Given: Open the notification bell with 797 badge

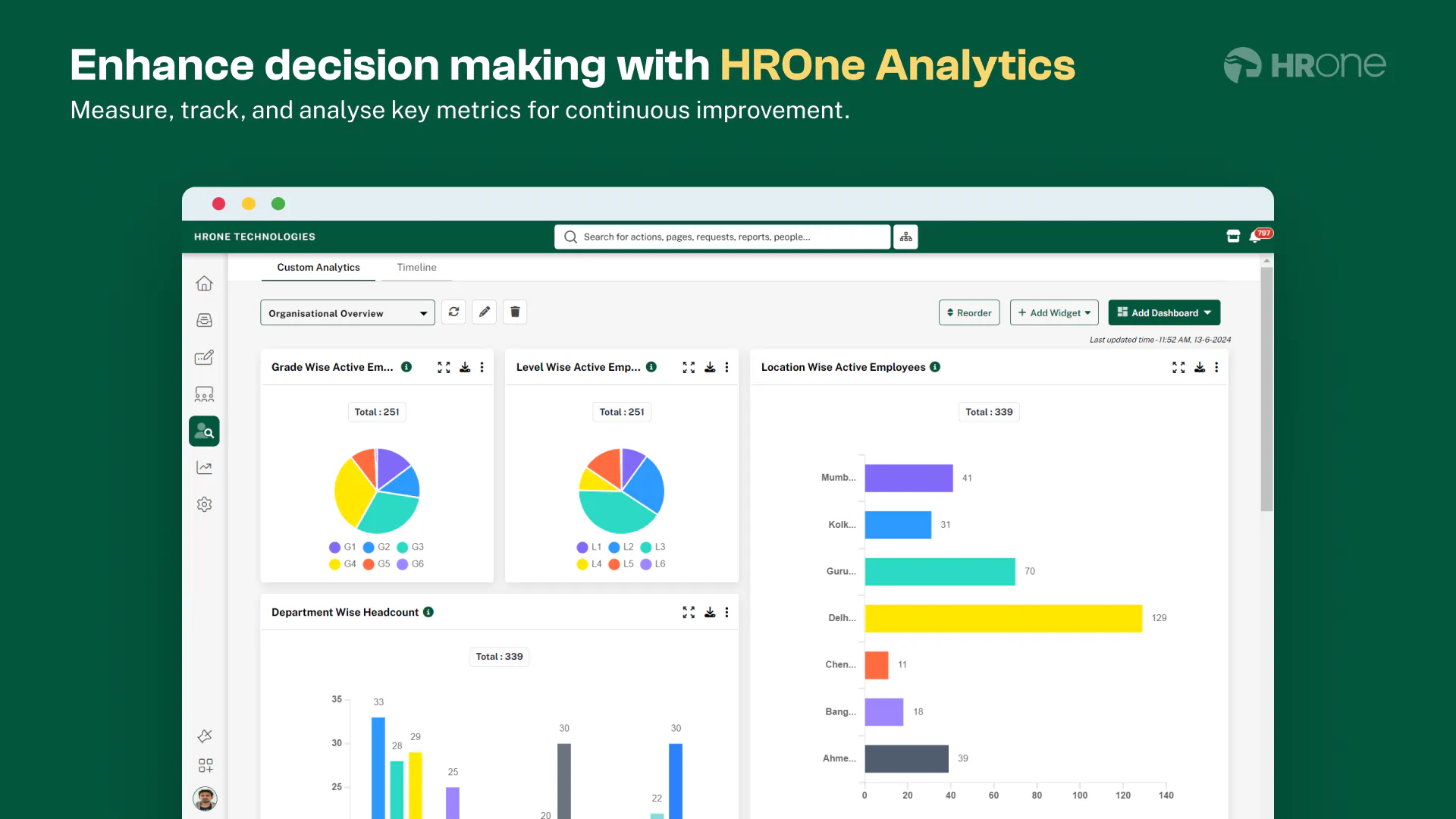Looking at the screenshot, I should tap(1255, 236).
